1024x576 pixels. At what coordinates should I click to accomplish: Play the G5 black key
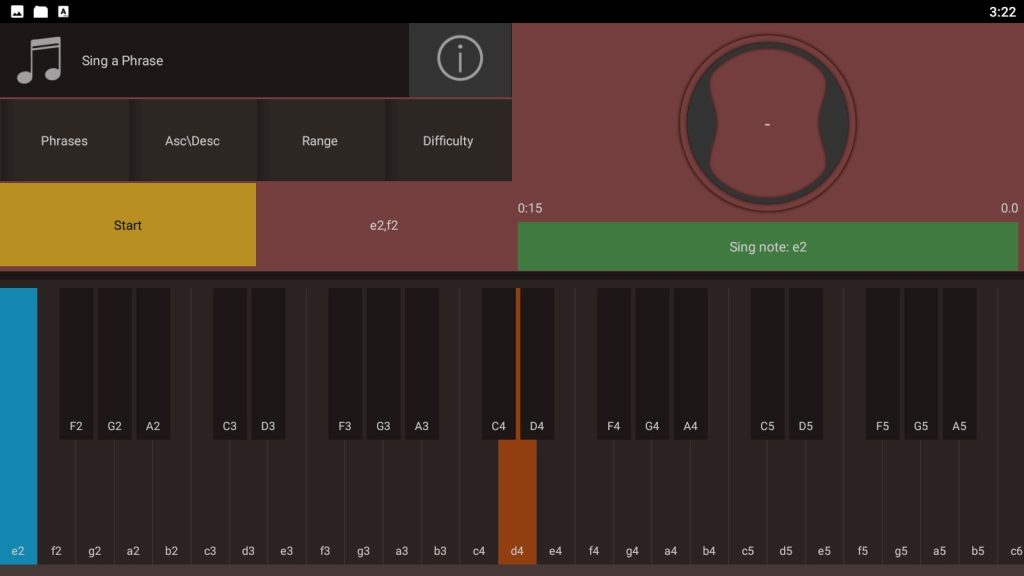click(921, 363)
